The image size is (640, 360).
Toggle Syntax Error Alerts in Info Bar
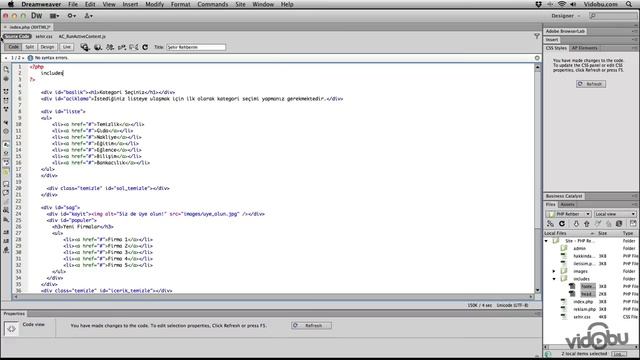click(x=6, y=171)
